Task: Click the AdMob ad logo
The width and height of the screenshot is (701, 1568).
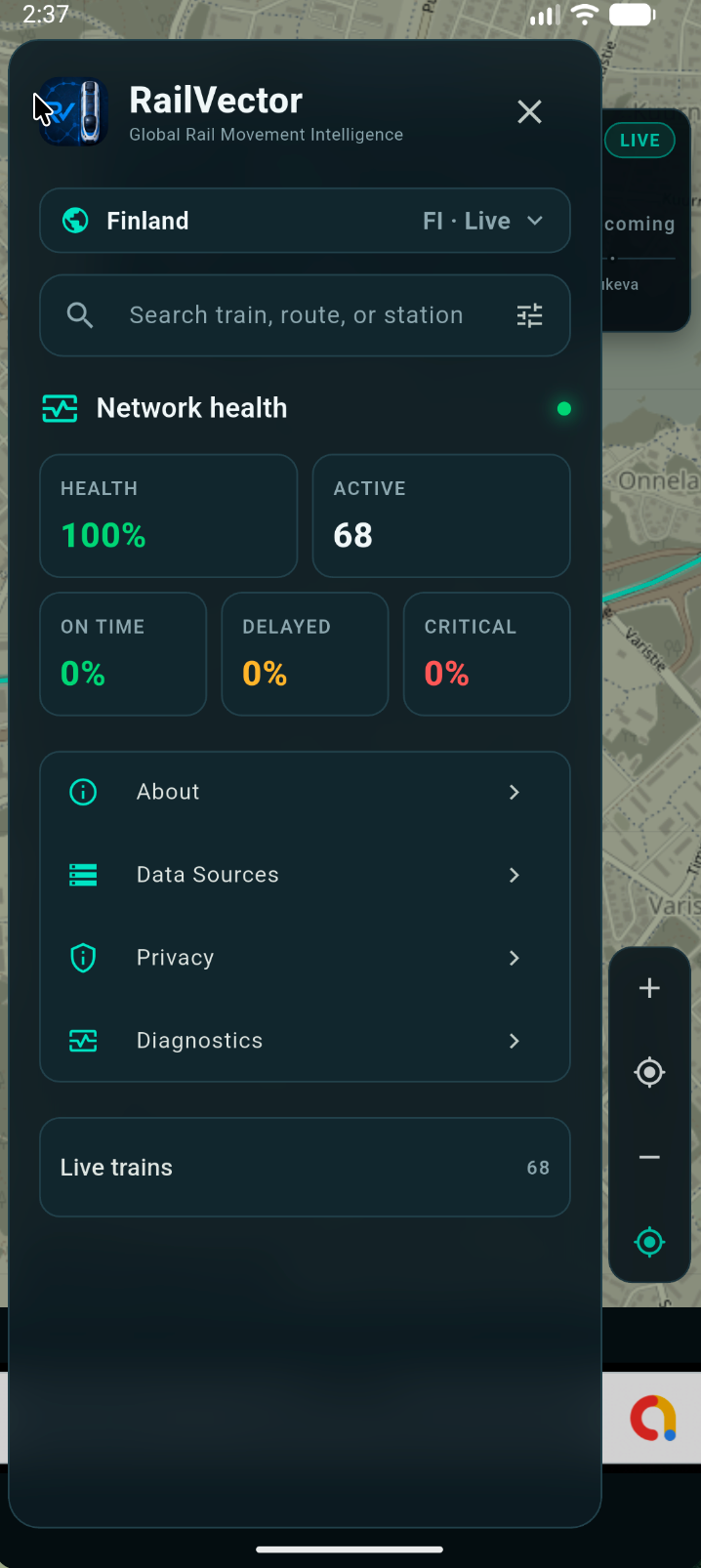Action: [x=652, y=1418]
